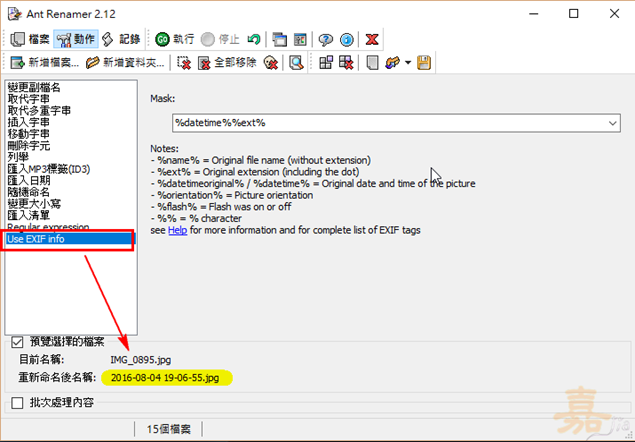The height and width of the screenshot is (442, 635).
Task: Open batch file with the folder arrow icon
Action: click(x=392, y=63)
